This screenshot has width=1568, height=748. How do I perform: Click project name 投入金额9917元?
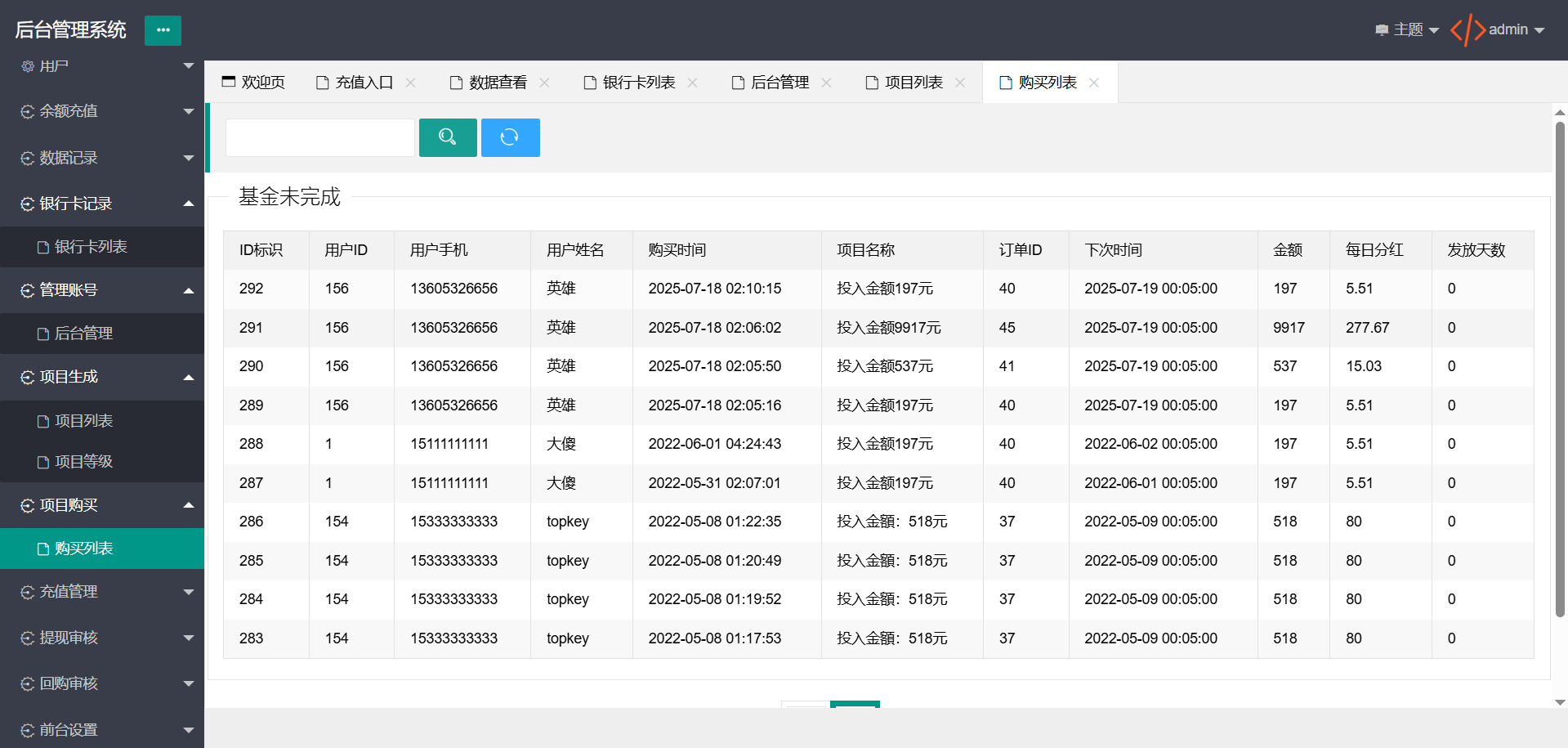pos(888,328)
